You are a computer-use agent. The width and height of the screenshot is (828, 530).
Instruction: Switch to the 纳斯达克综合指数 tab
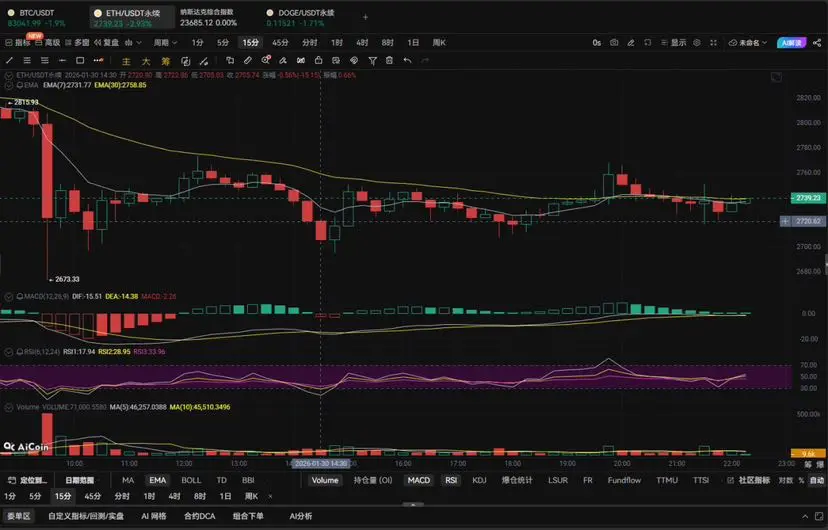[208, 17]
